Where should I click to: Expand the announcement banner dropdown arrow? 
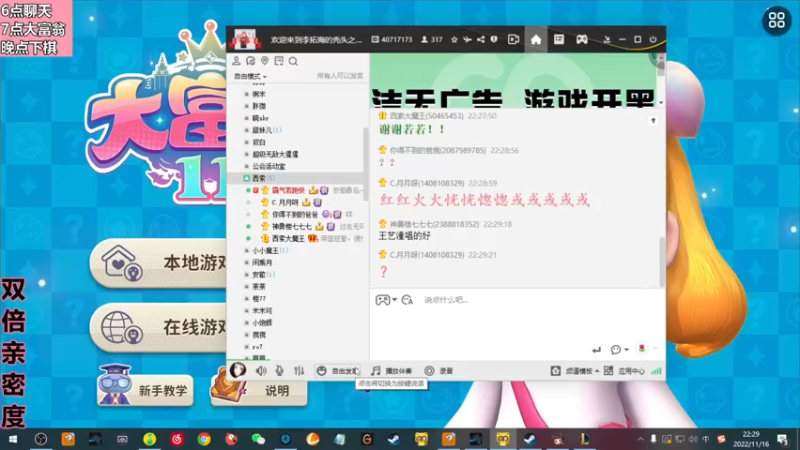click(x=661, y=103)
